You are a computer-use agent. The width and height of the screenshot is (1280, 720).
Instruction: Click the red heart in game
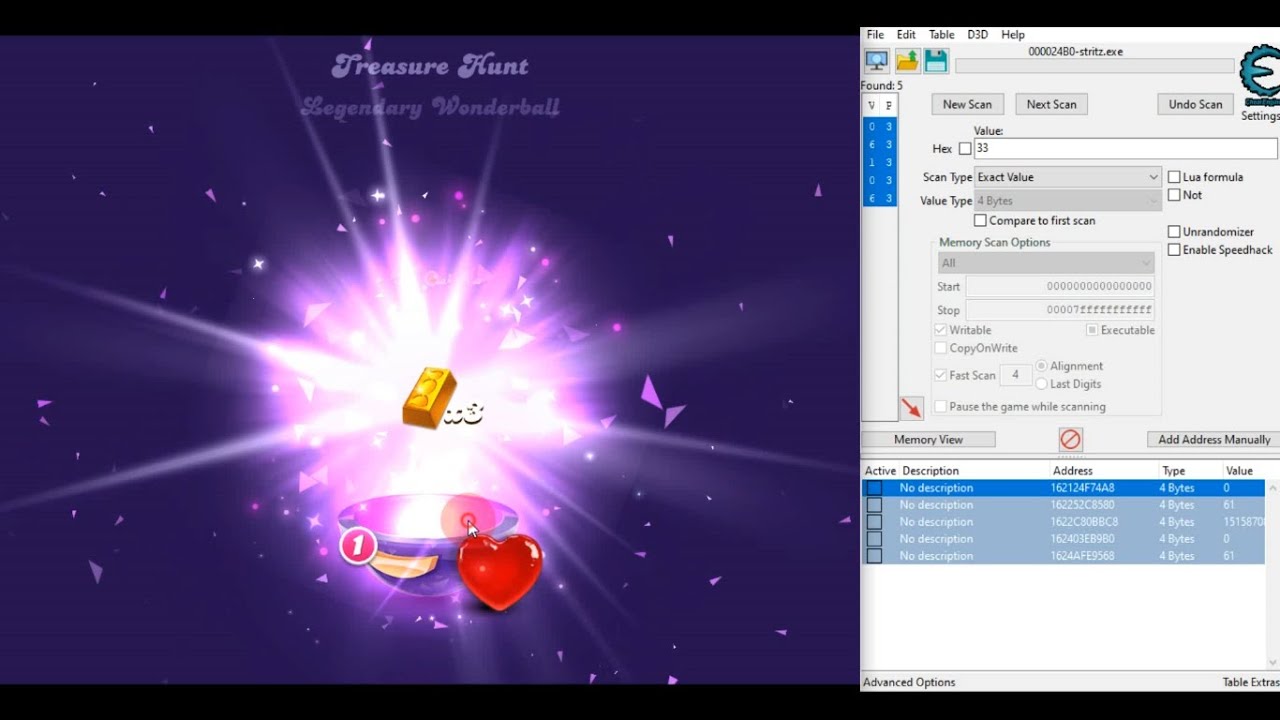pos(500,570)
